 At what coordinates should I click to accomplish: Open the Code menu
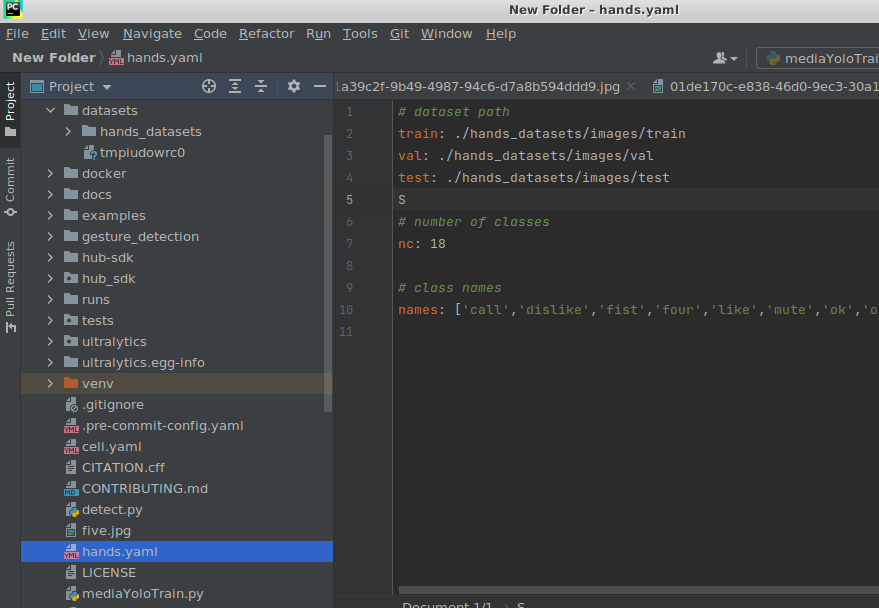click(x=210, y=34)
